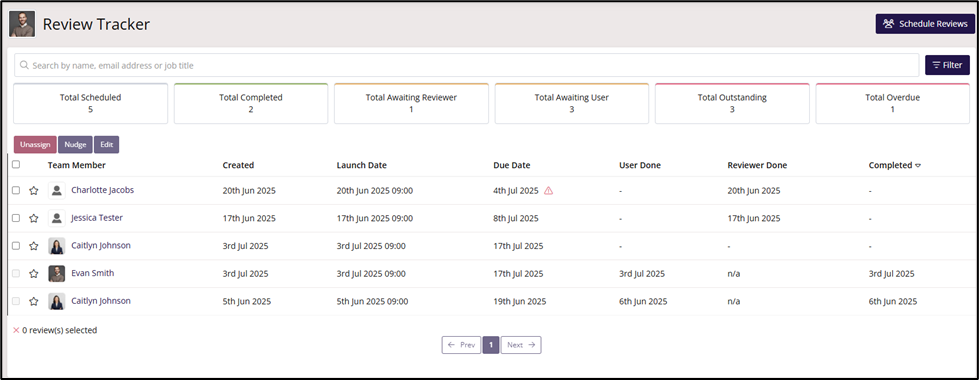Select the checkbox for Jessica Tester
Viewport: 979px width, 380px height.
coord(16,218)
